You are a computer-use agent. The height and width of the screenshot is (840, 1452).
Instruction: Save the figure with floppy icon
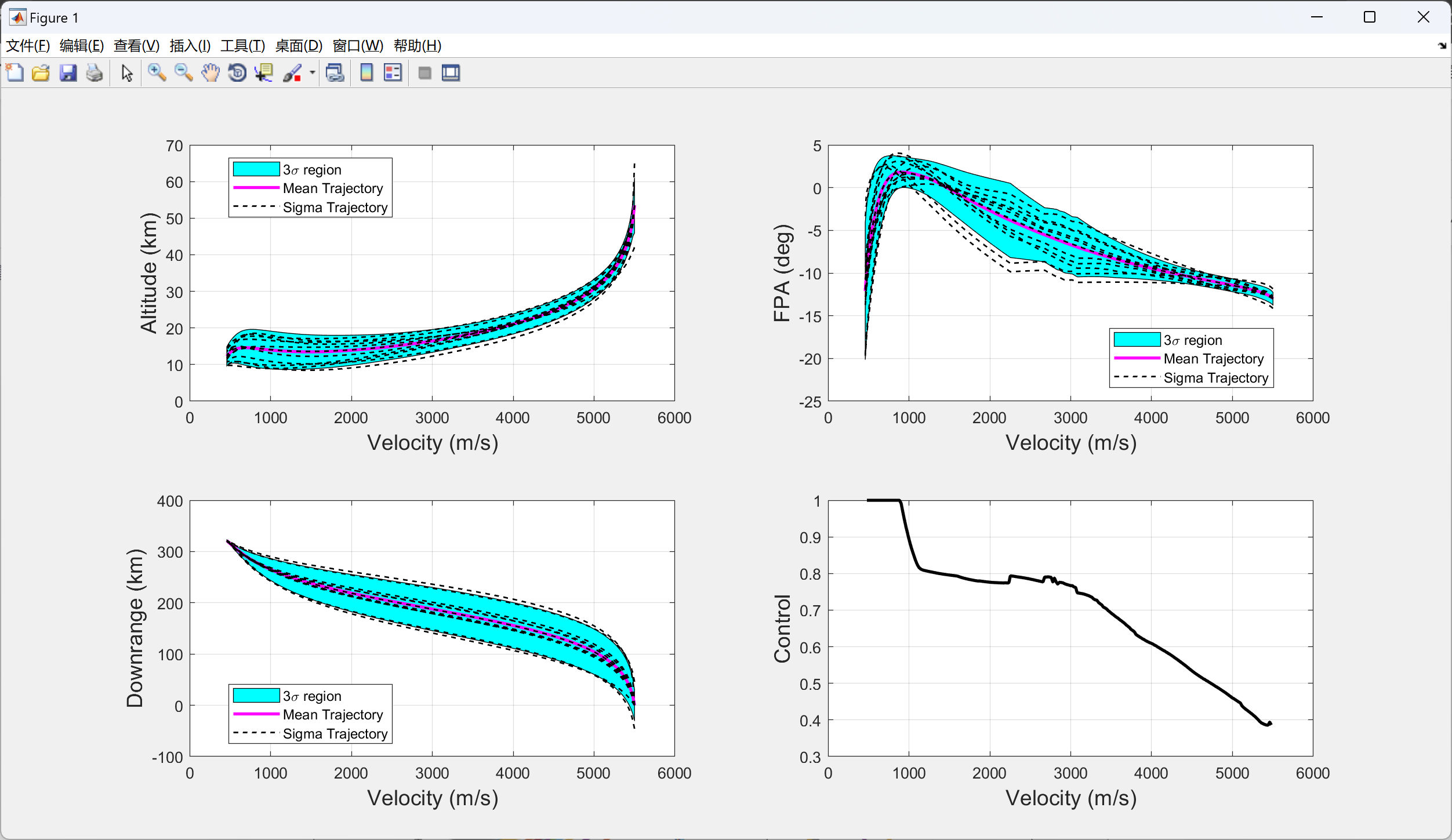[x=68, y=73]
